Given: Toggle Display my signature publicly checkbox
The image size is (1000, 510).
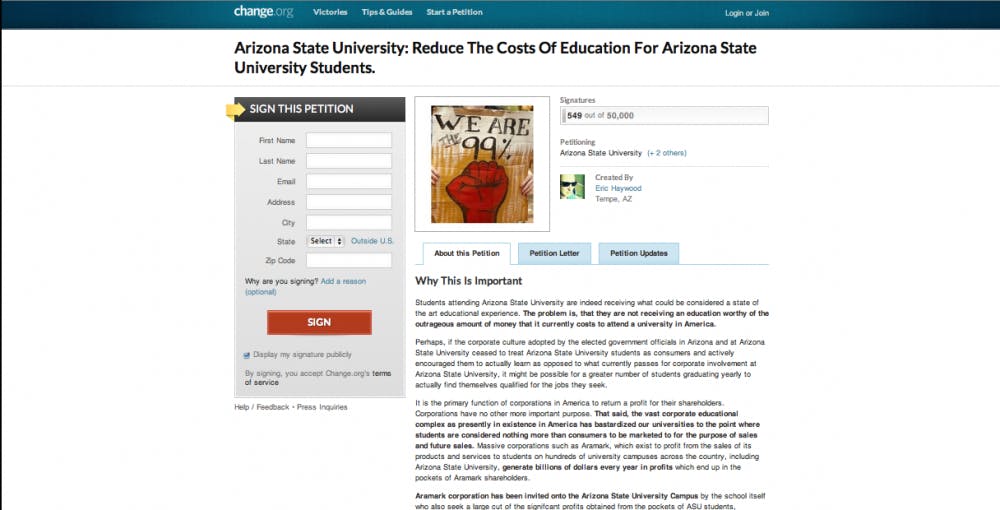Looking at the screenshot, I should coord(247,355).
